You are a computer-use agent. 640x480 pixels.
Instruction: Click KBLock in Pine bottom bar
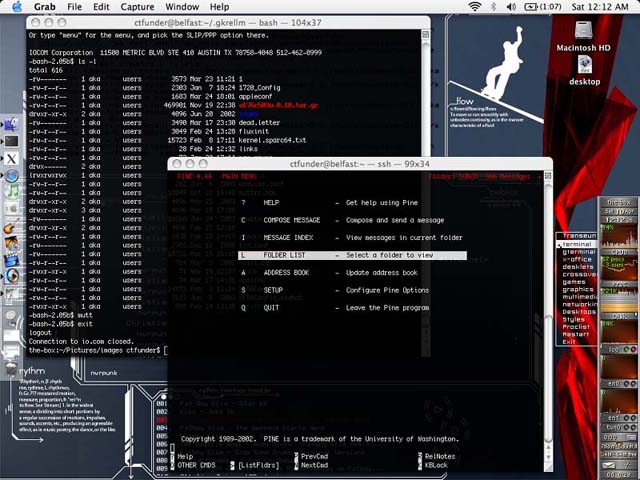pos(436,465)
